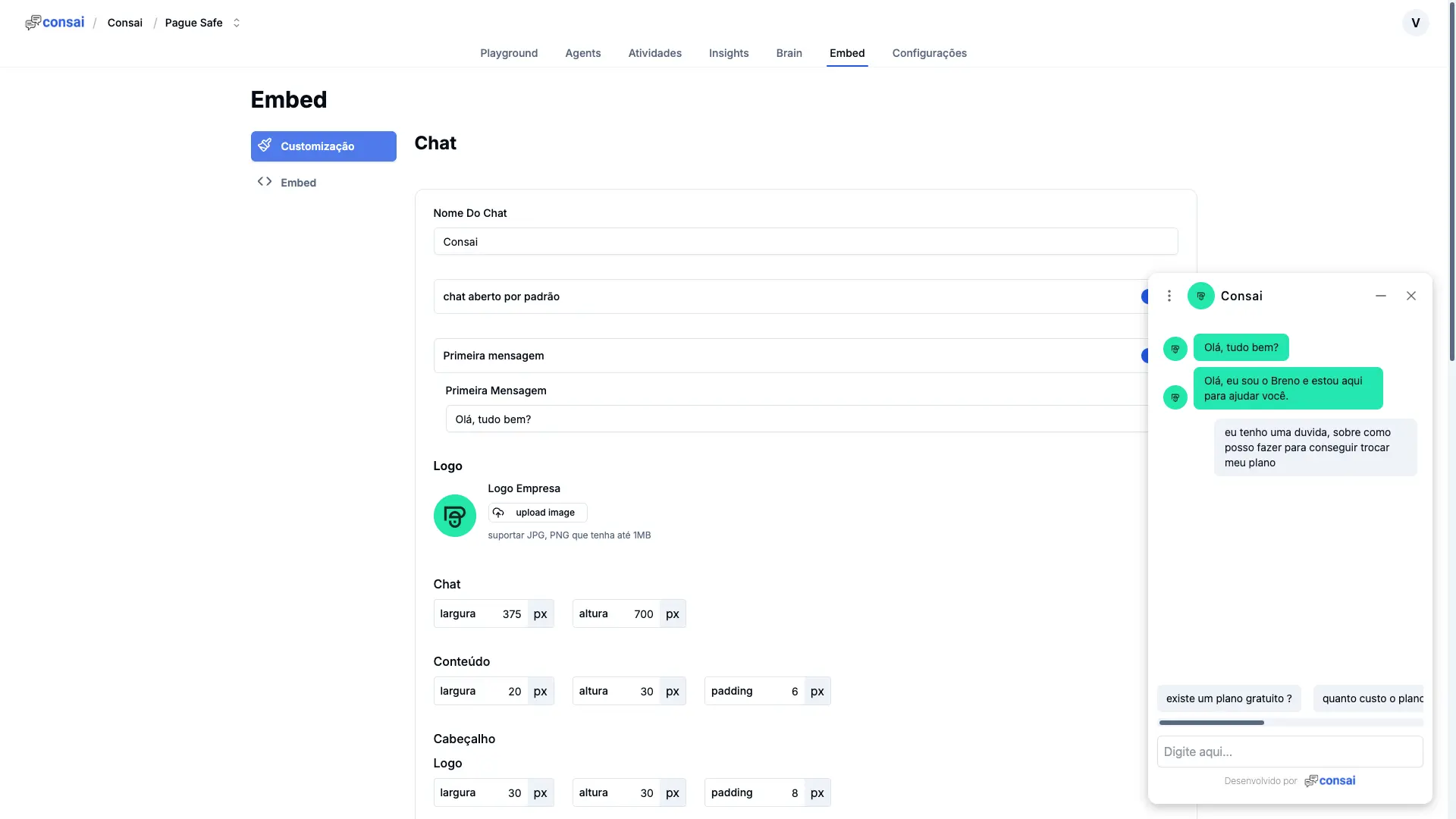Select the 'existe um plano gratuito ?' suggestion
The width and height of the screenshot is (1456, 819).
tap(1228, 698)
